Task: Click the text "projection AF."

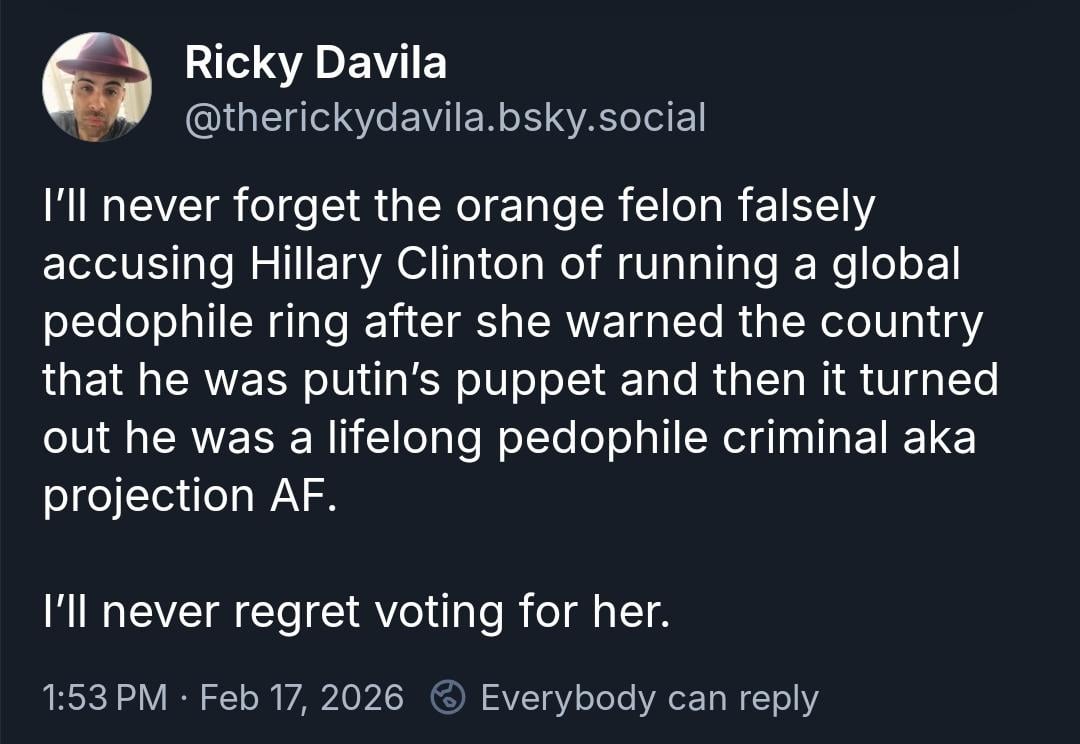Action: click(184, 497)
